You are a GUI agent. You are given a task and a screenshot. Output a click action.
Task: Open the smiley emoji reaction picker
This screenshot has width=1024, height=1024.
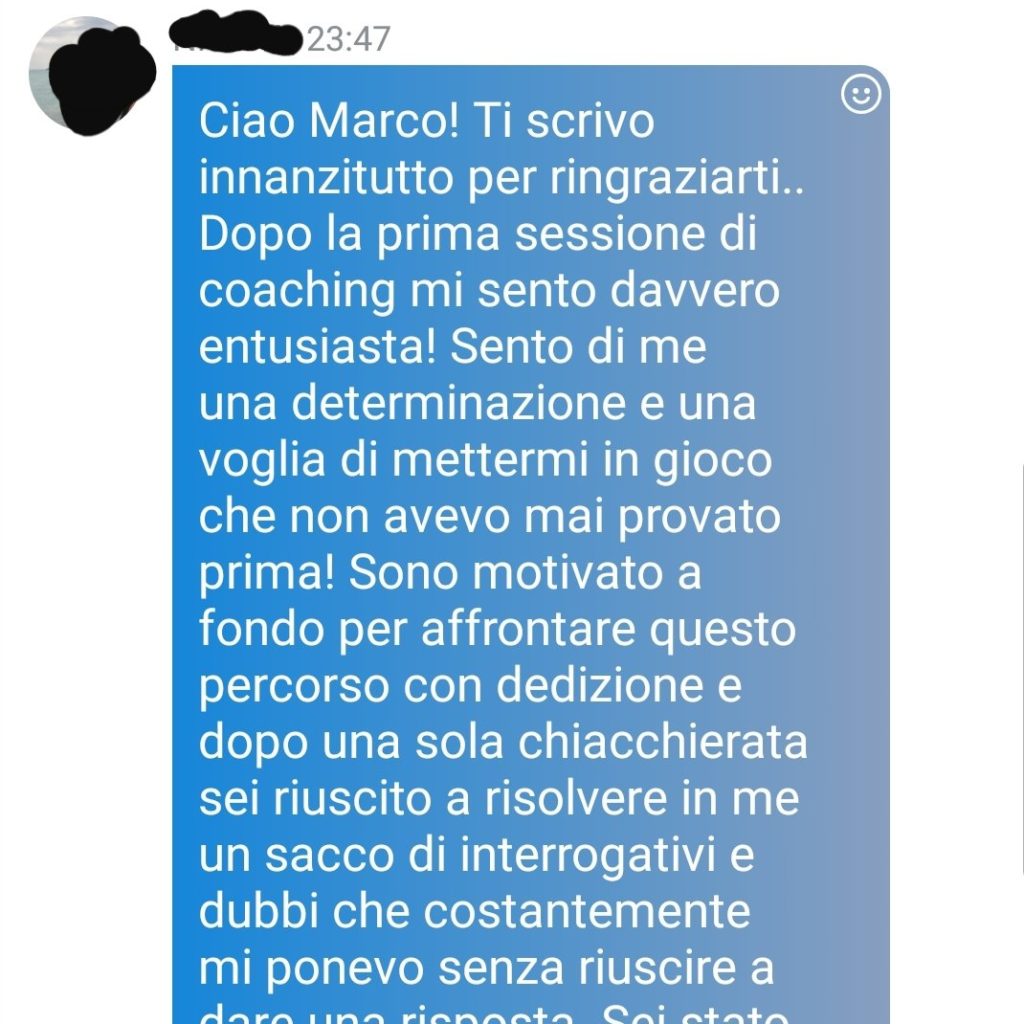(861, 94)
